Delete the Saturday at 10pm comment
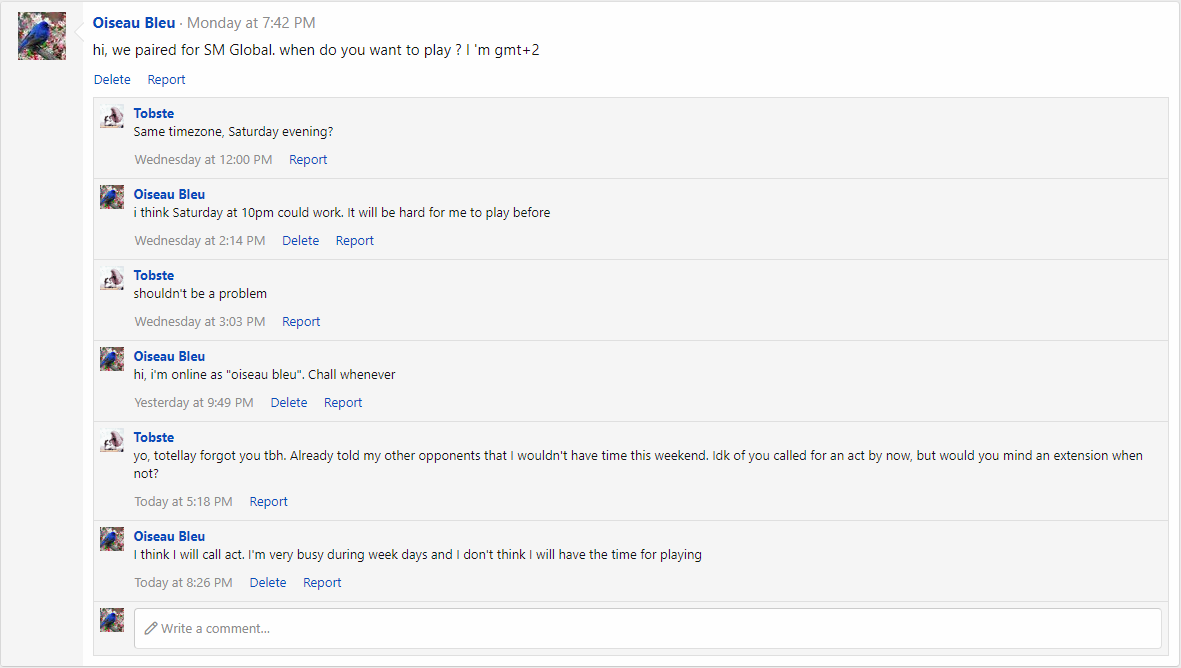The width and height of the screenshot is (1181, 668). coord(300,241)
